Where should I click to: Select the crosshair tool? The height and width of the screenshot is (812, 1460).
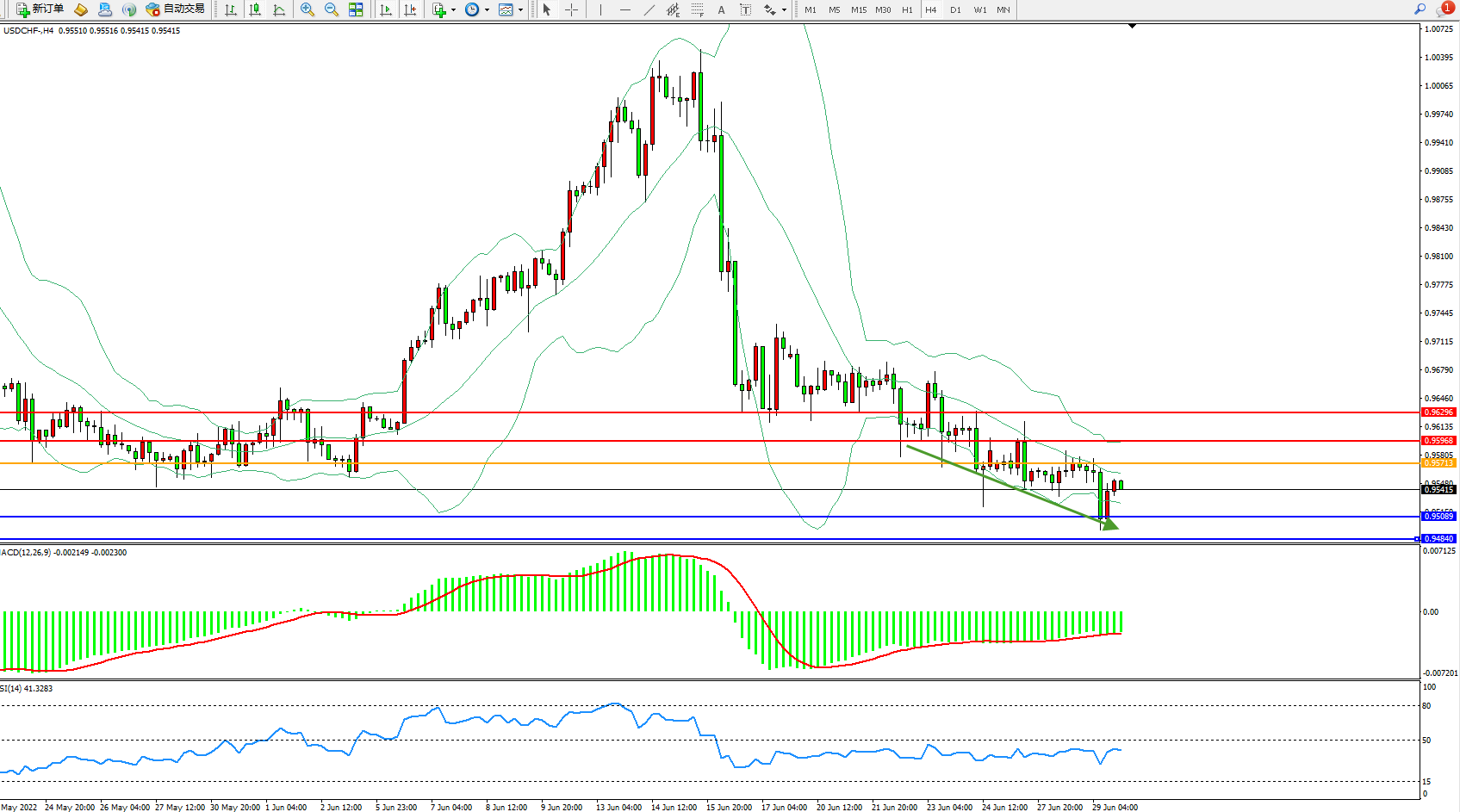571,9
